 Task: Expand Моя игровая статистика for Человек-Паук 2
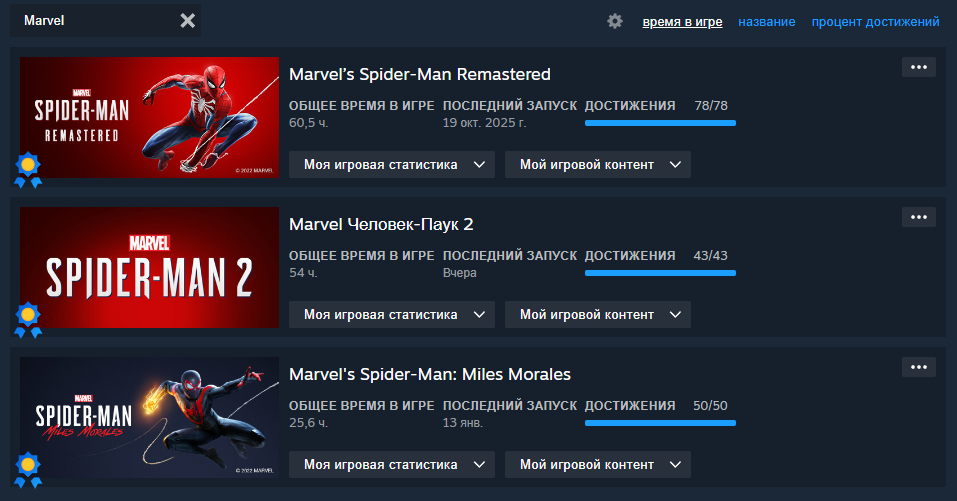point(392,315)
